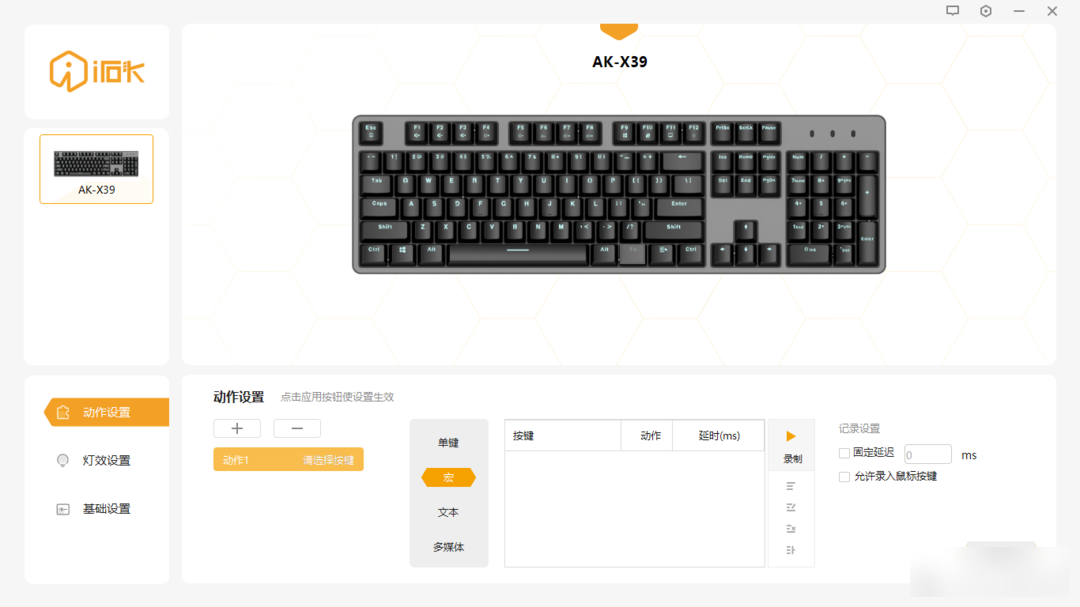Add a new action with plus button
Screen dimensions: 1080x607
[237, 429]
